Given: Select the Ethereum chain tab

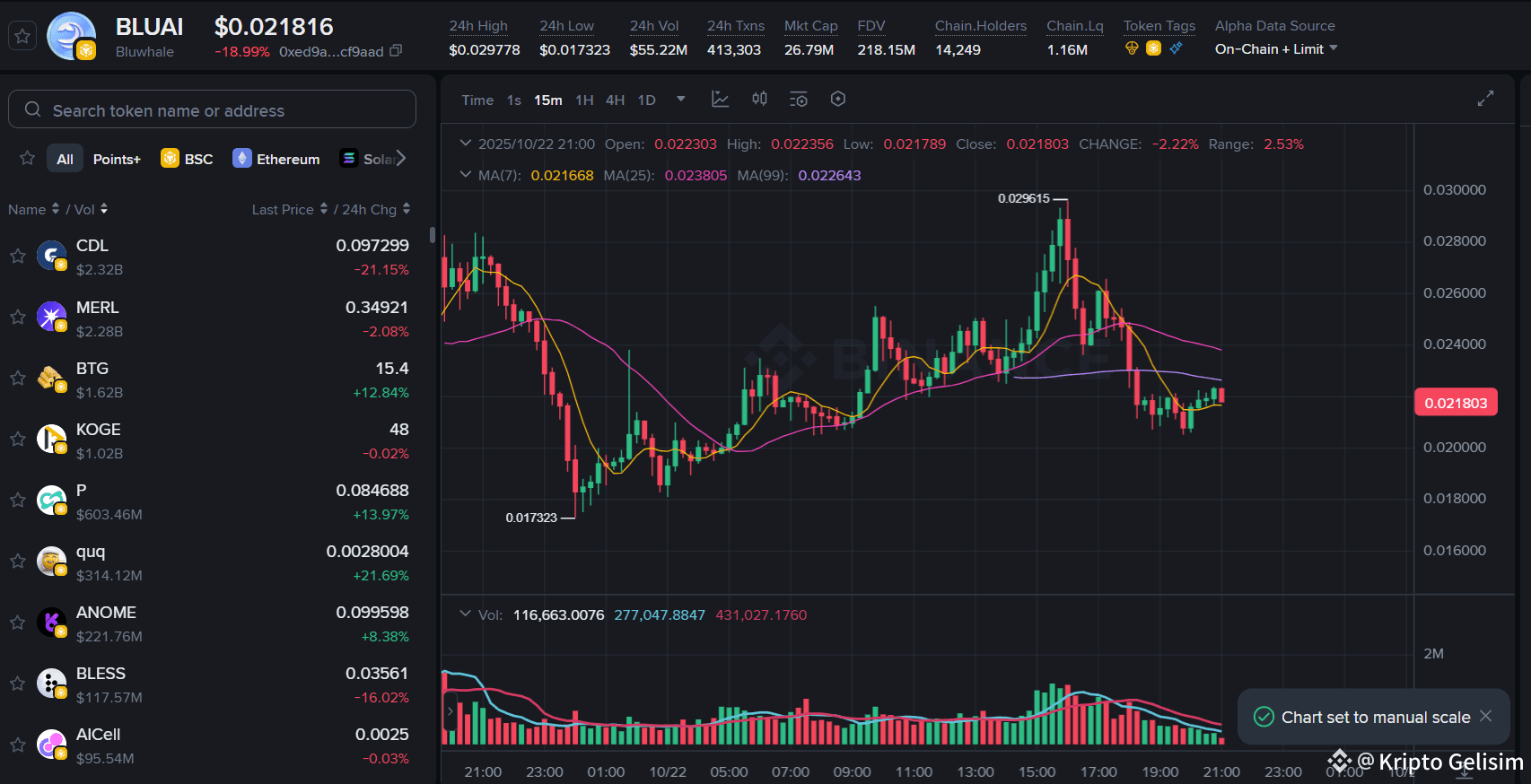Looking at the screenshot, I should [276, 159].
